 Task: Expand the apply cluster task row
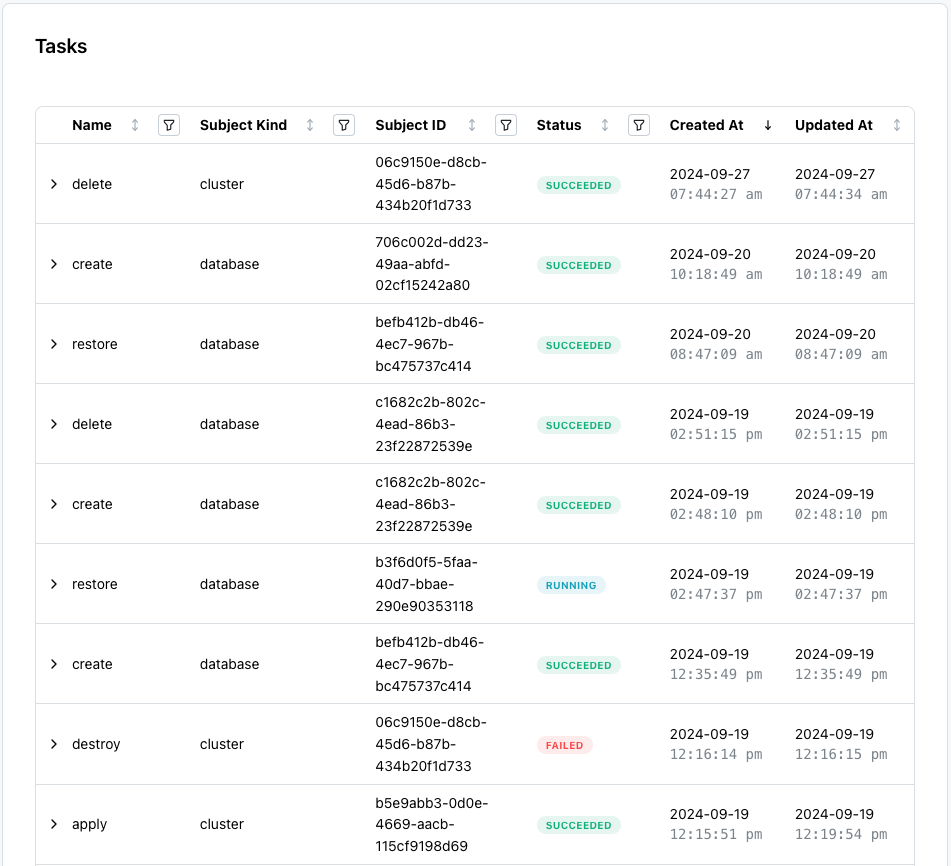coord(54,824)
